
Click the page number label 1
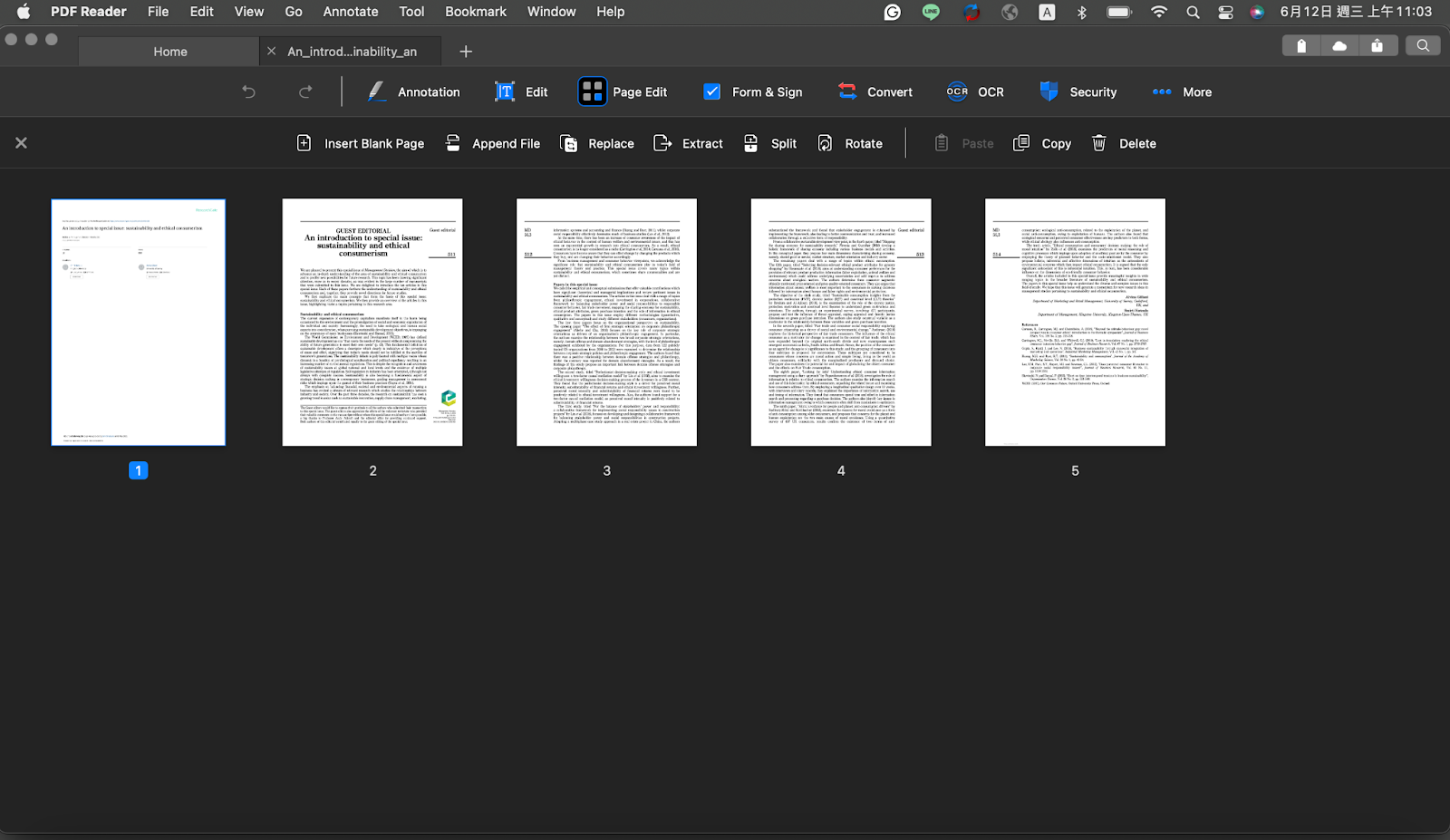click(138, 470)
